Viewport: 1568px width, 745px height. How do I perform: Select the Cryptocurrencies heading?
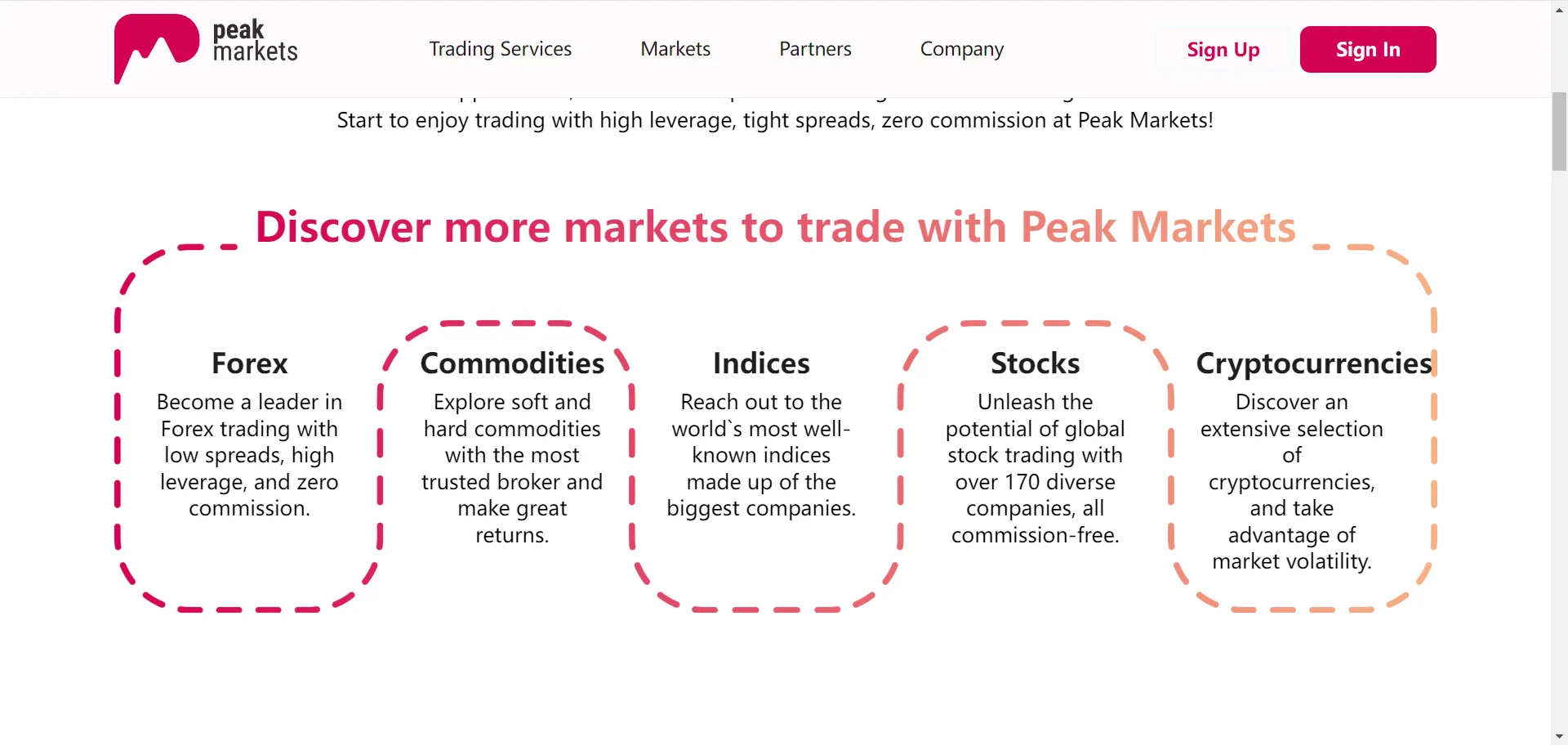tap(1314, 364)
